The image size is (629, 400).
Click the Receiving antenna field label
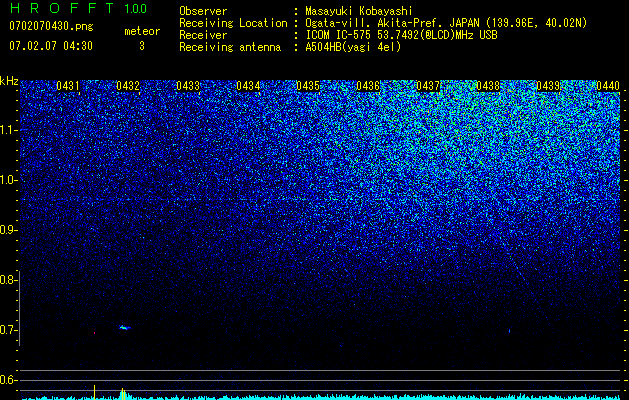[230, 47]
